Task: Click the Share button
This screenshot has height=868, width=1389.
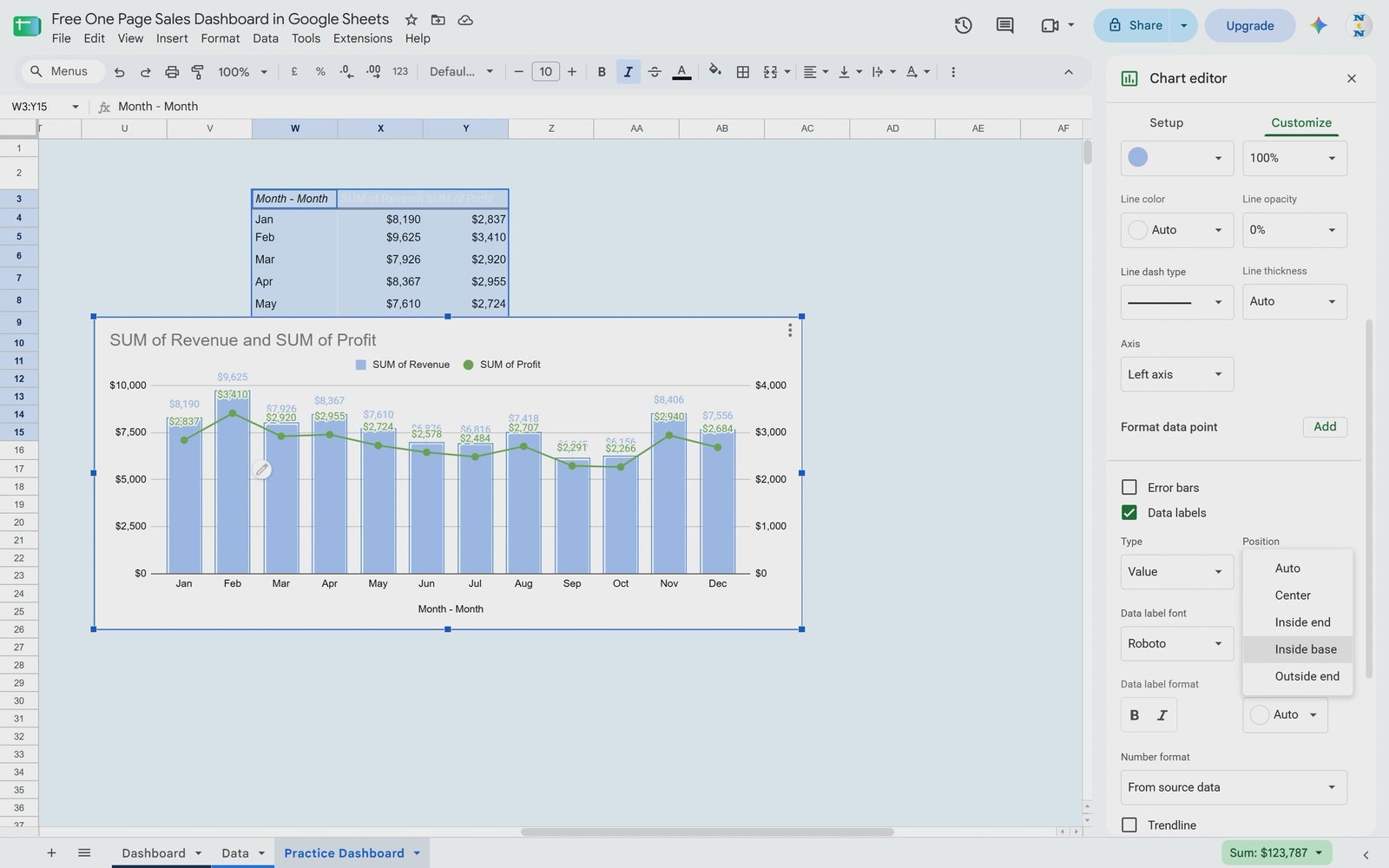Action: point(1132,26)
